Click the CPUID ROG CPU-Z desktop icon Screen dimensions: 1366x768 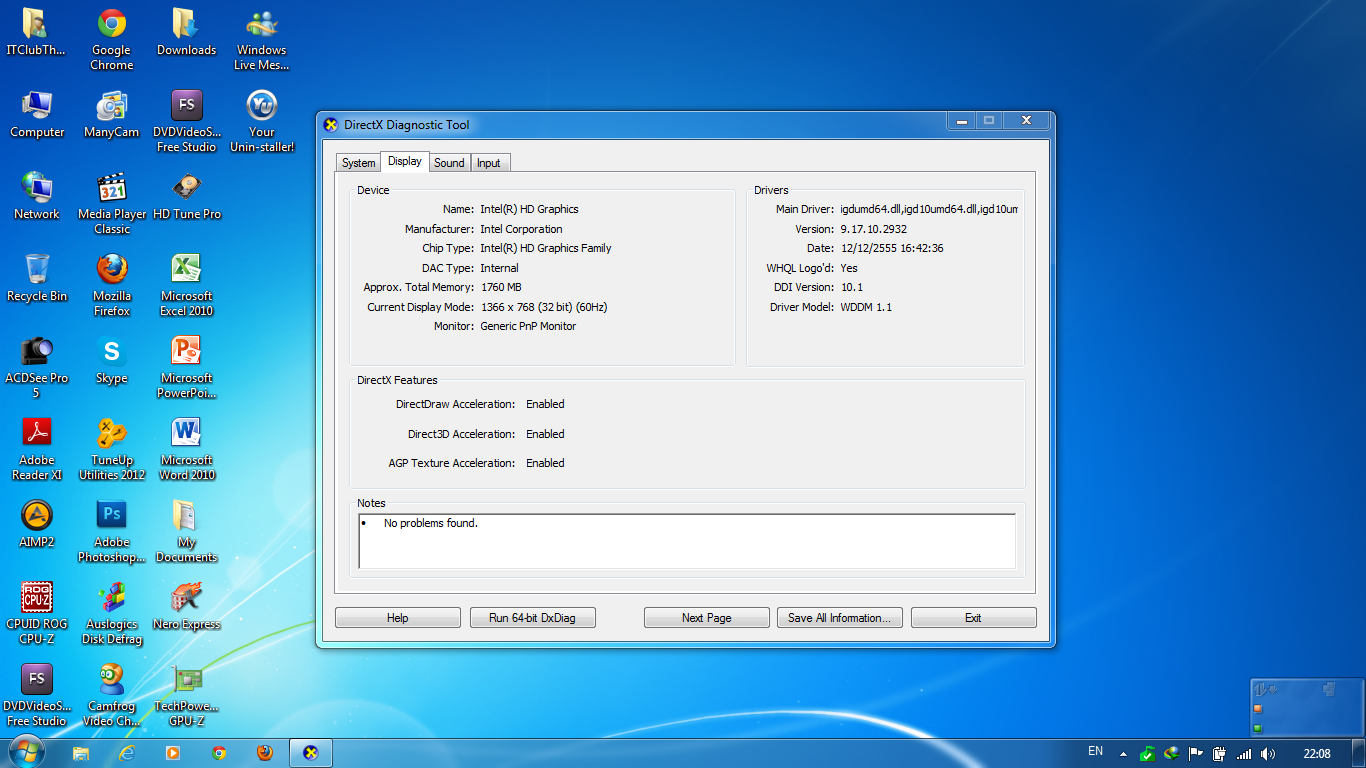click(x=37, y=614)
